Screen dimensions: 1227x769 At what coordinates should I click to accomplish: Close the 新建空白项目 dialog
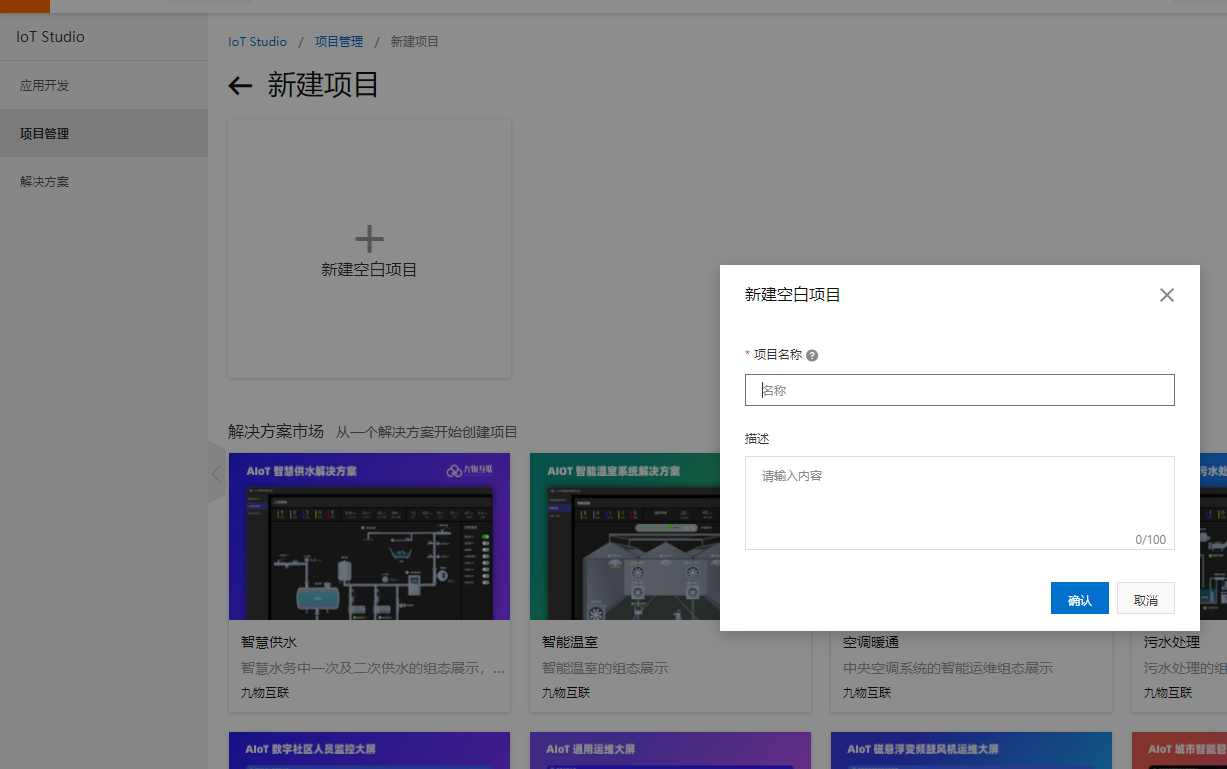[1166, 295]
